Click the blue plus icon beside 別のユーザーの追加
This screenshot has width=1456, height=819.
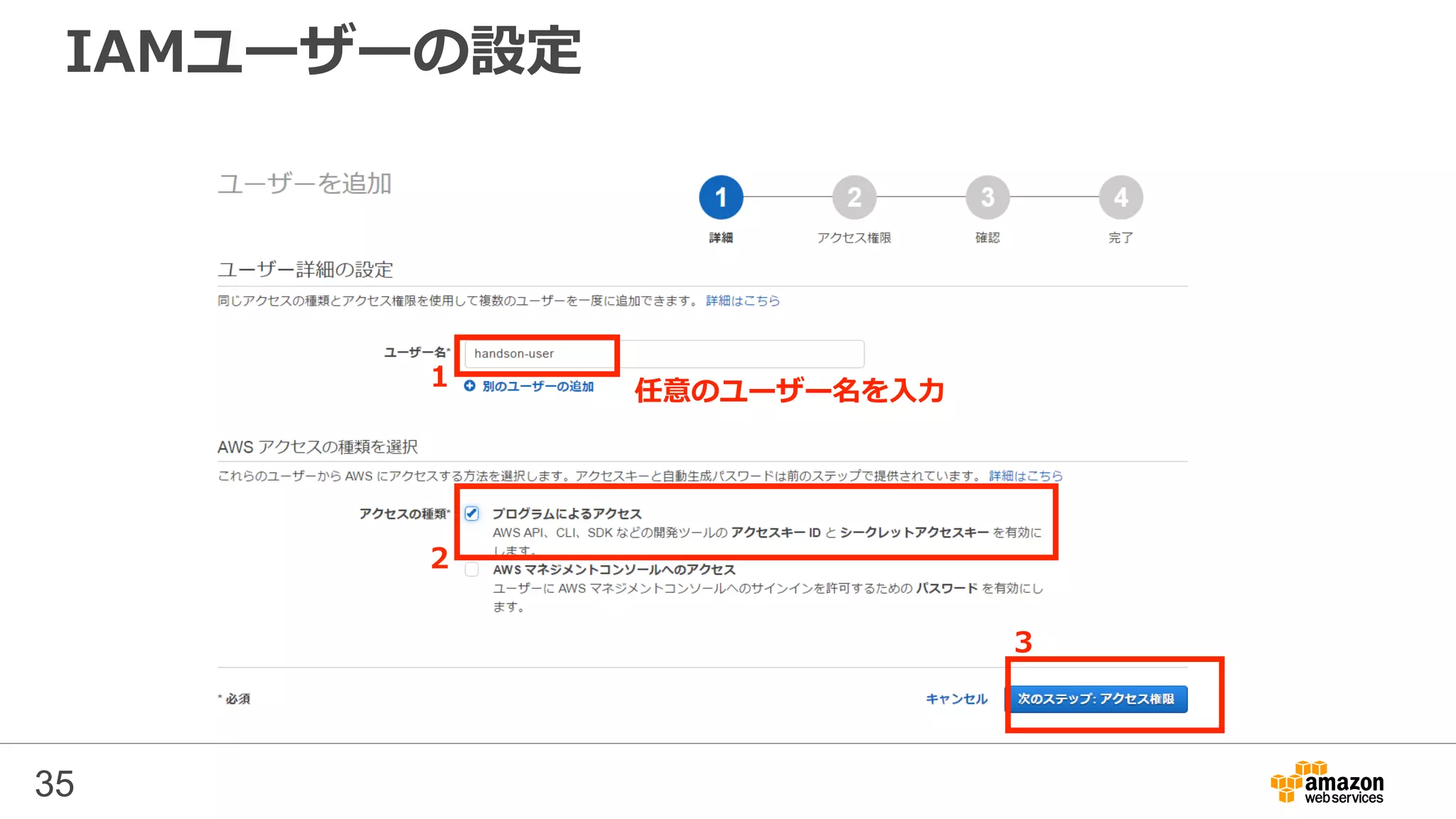point(469,385)
